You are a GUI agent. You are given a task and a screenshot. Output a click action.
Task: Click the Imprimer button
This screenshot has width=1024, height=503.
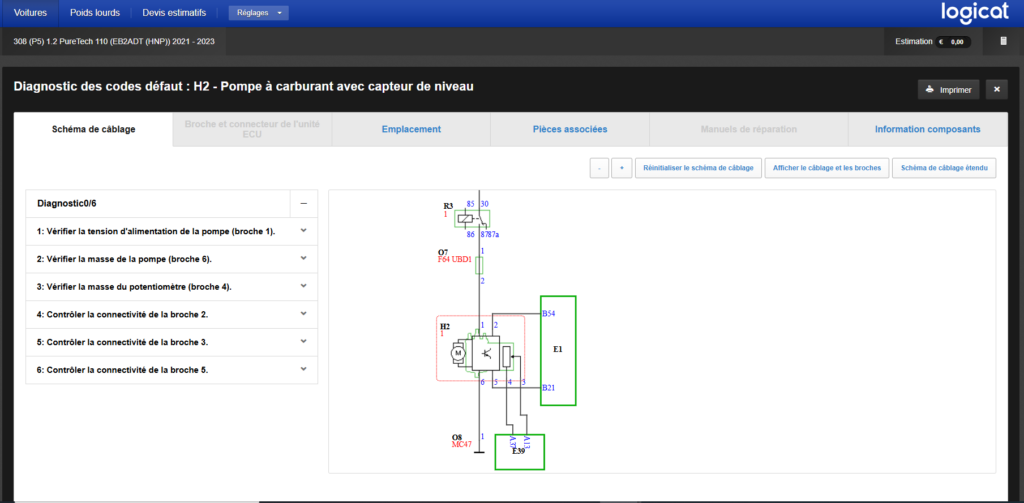(x=948, y=90)
